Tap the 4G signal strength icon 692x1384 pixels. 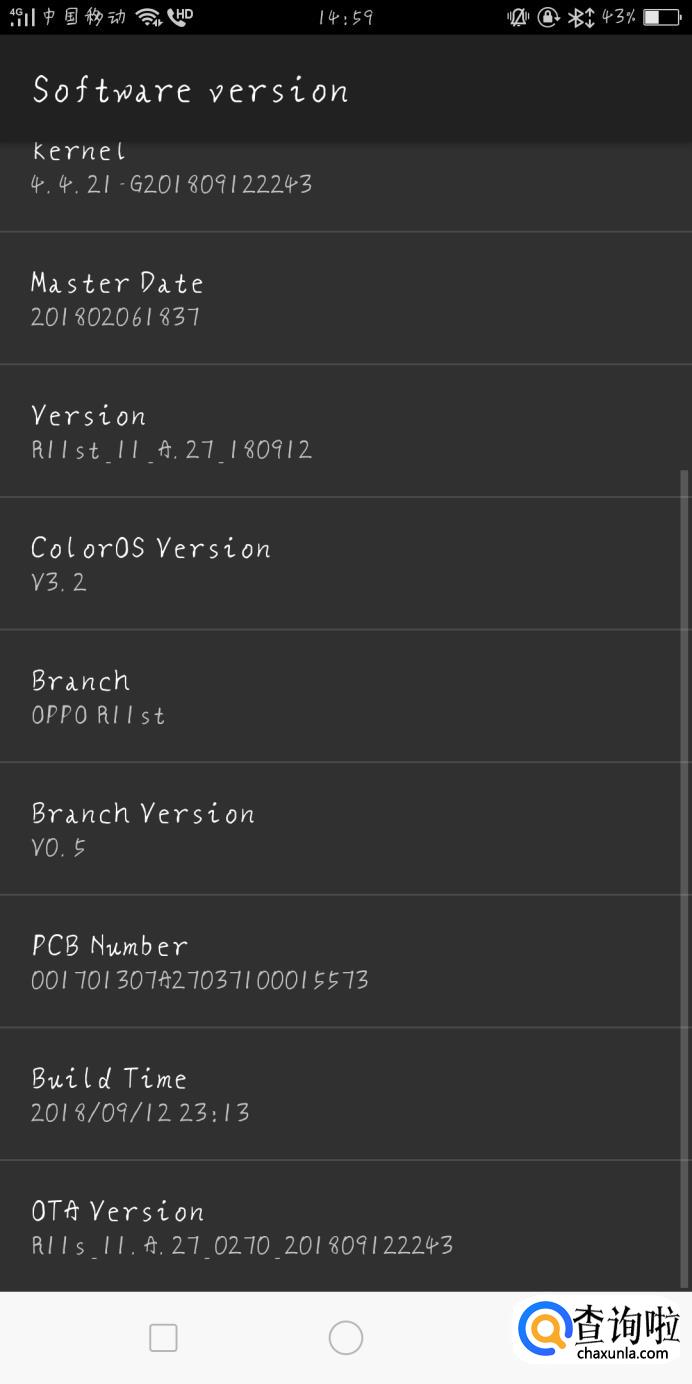22,17
